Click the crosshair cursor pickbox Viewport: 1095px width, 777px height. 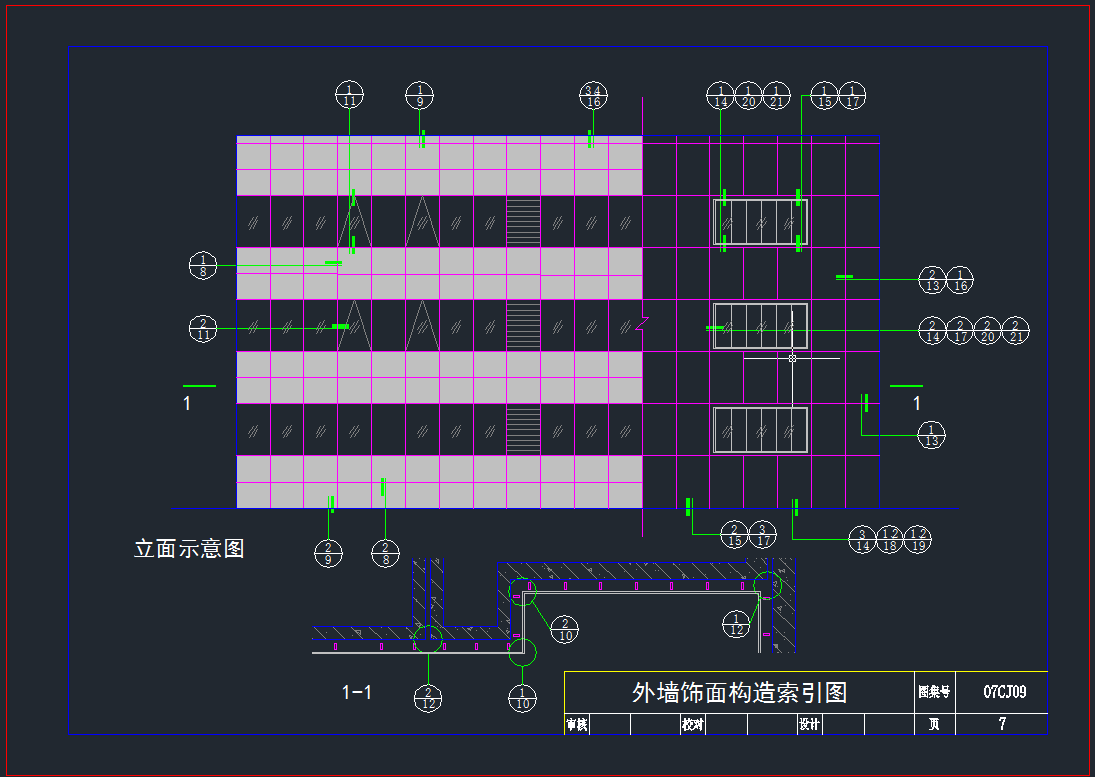792,357
